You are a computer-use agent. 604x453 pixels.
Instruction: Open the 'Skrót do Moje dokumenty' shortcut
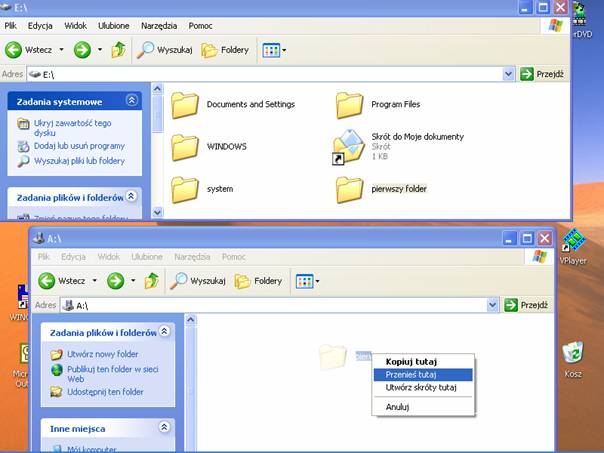pos(349,146)
